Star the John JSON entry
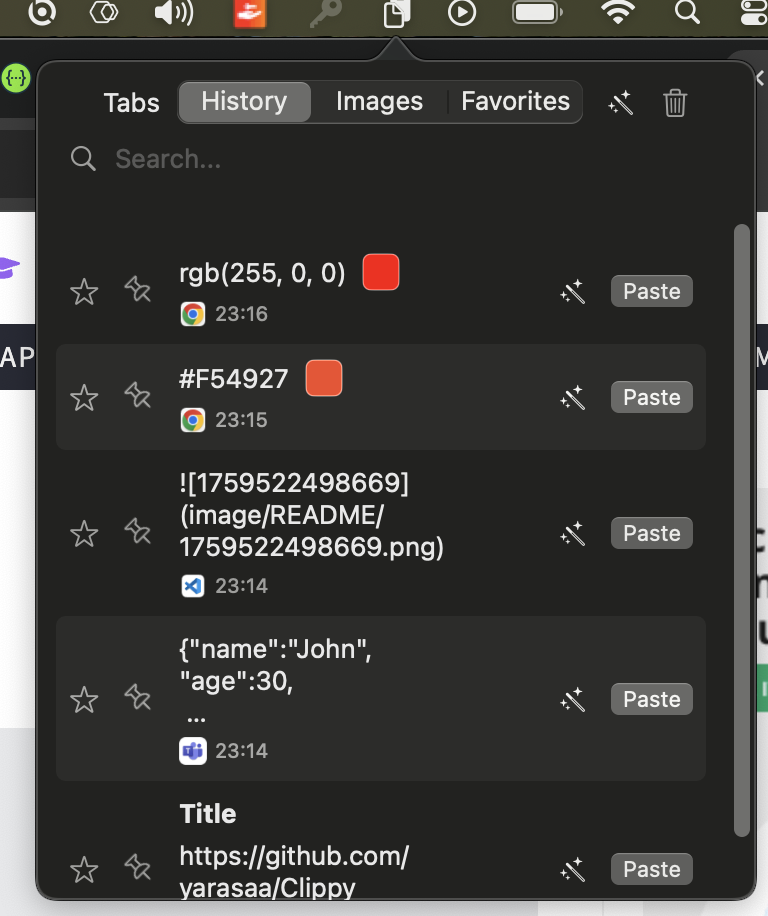Viewport: 768px width, 916px height. point(84,700)
